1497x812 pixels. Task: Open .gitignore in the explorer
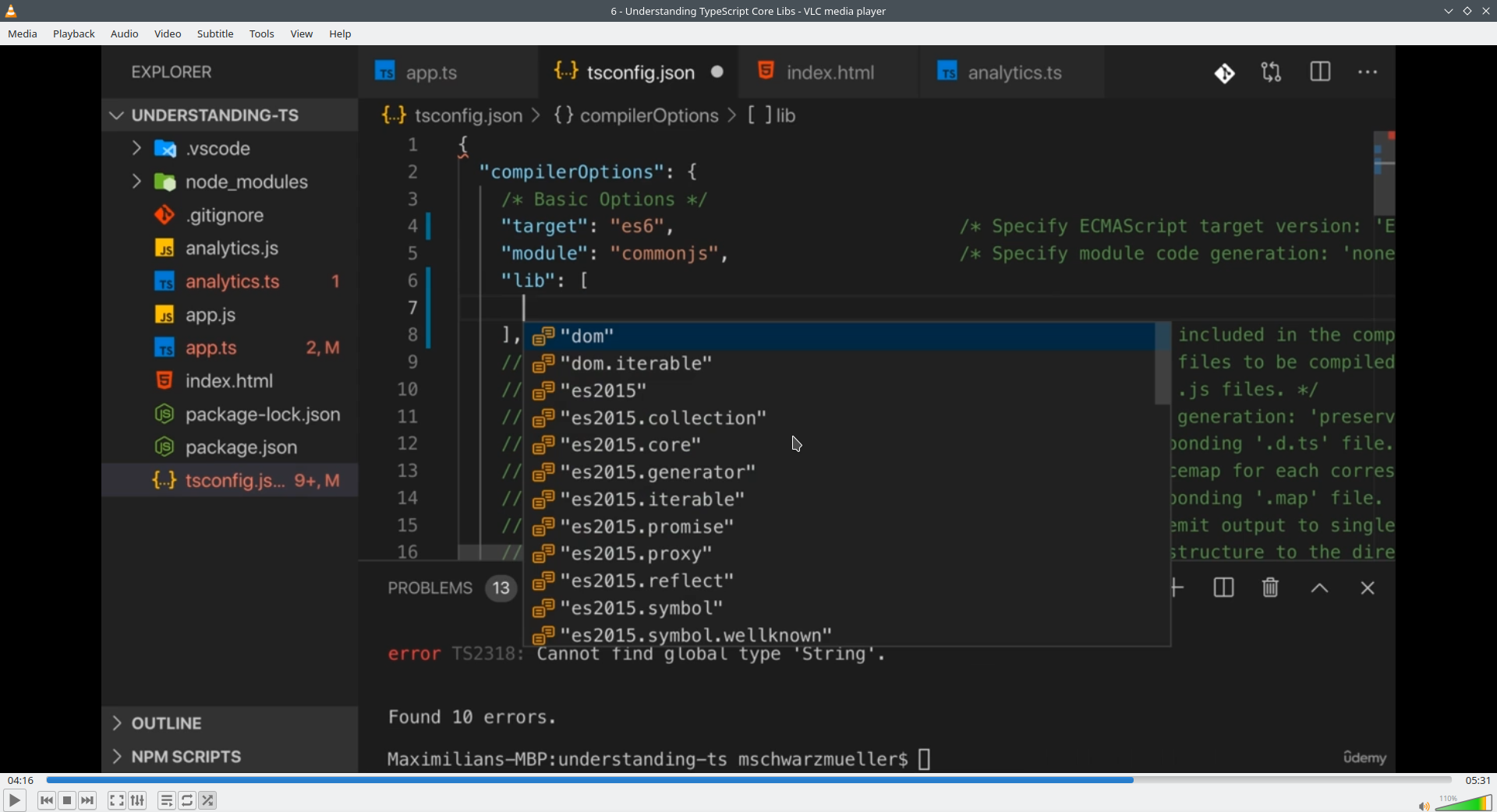point(229,215)
